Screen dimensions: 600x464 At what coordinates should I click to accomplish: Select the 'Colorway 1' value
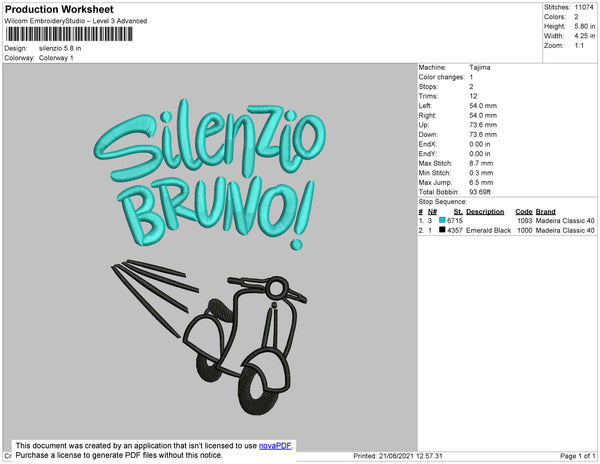[56, 58]
